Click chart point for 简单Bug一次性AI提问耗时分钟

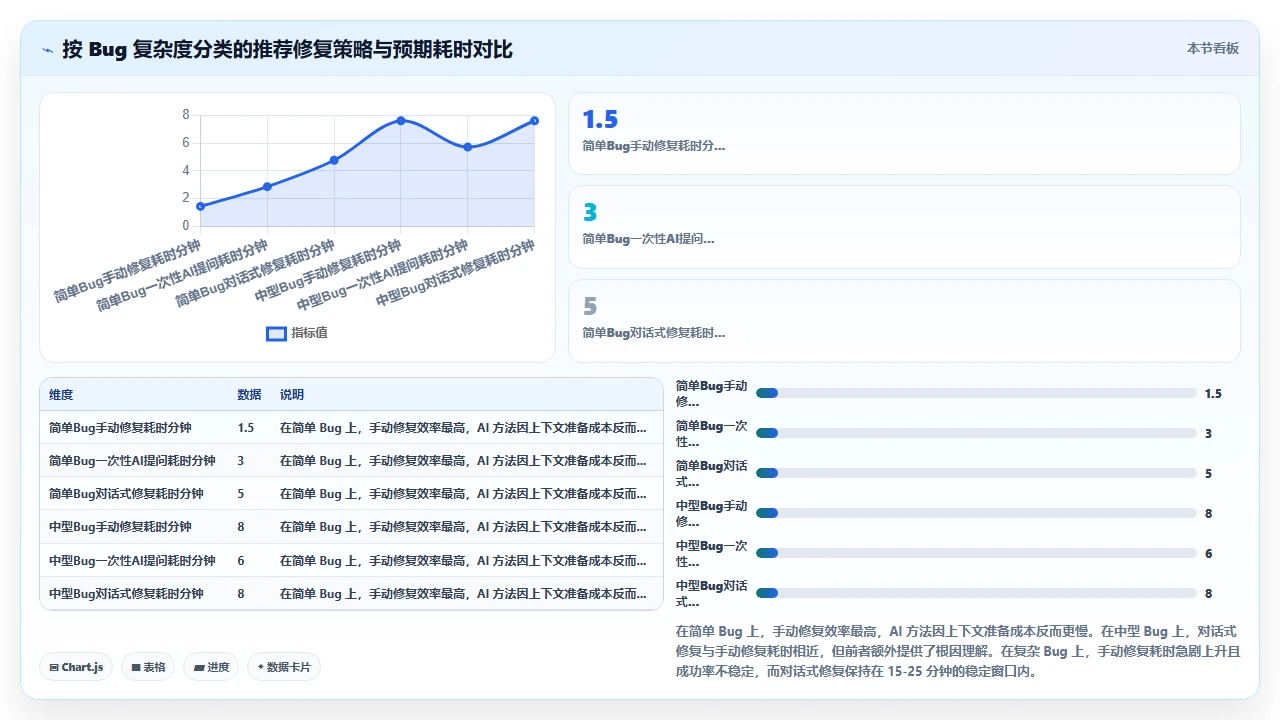pyautogui.click(x=267, y=187)
